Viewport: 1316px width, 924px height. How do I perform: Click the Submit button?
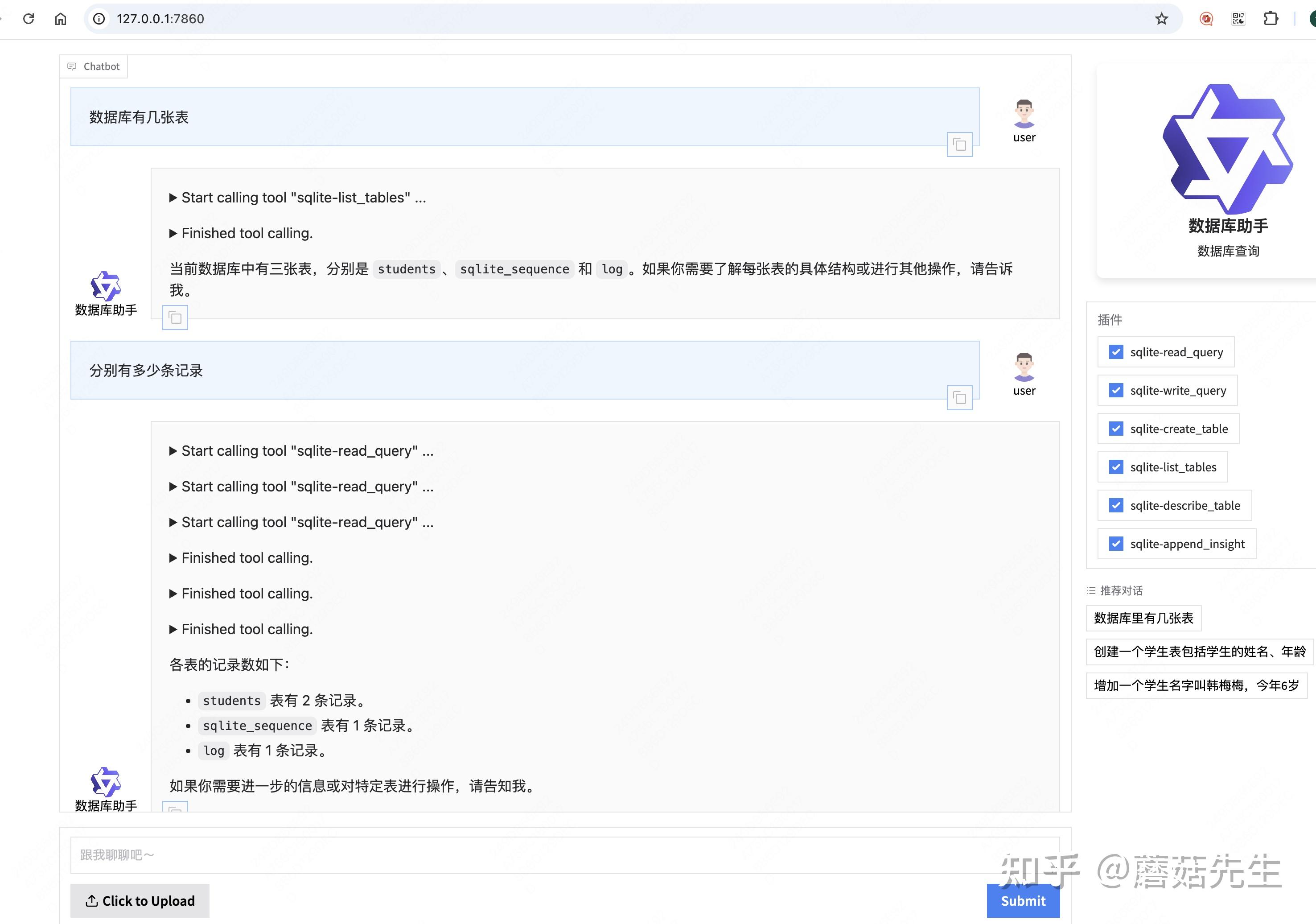pos(1023,900)
